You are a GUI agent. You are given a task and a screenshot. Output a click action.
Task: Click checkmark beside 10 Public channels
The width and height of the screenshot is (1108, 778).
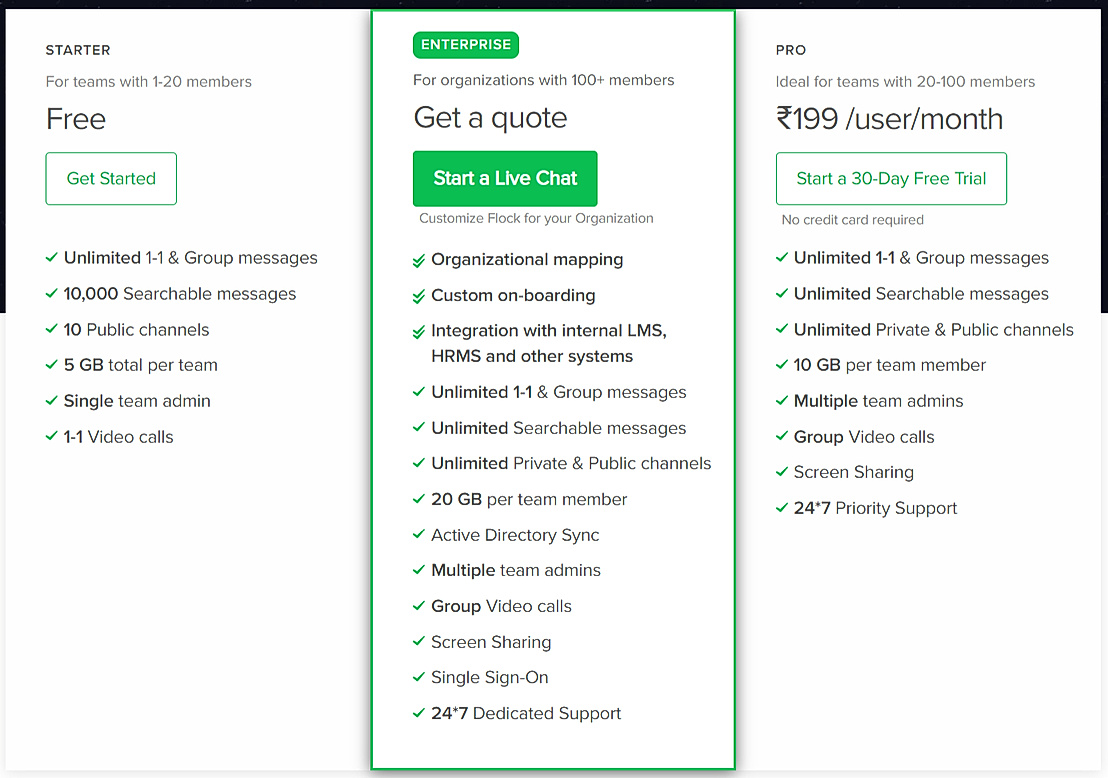coord(52,330)
